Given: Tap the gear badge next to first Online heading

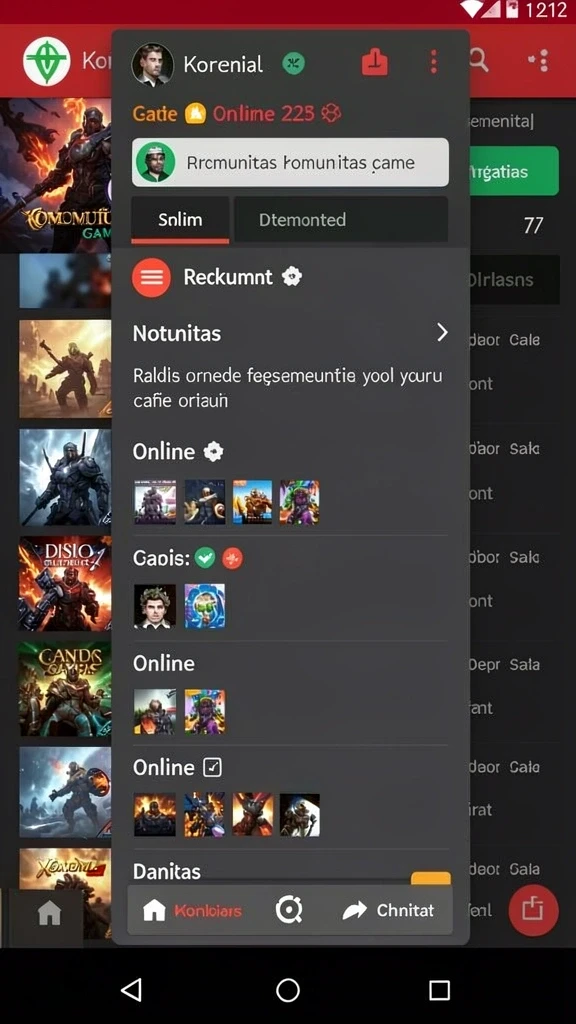Looking at the screenshot, I should click(214, 451).
